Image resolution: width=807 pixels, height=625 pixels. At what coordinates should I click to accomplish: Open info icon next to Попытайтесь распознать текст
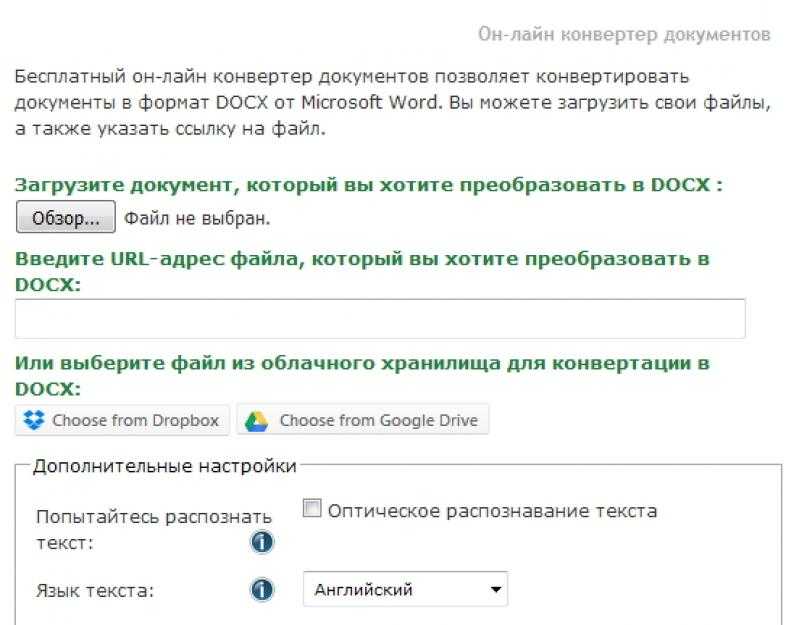262,542
